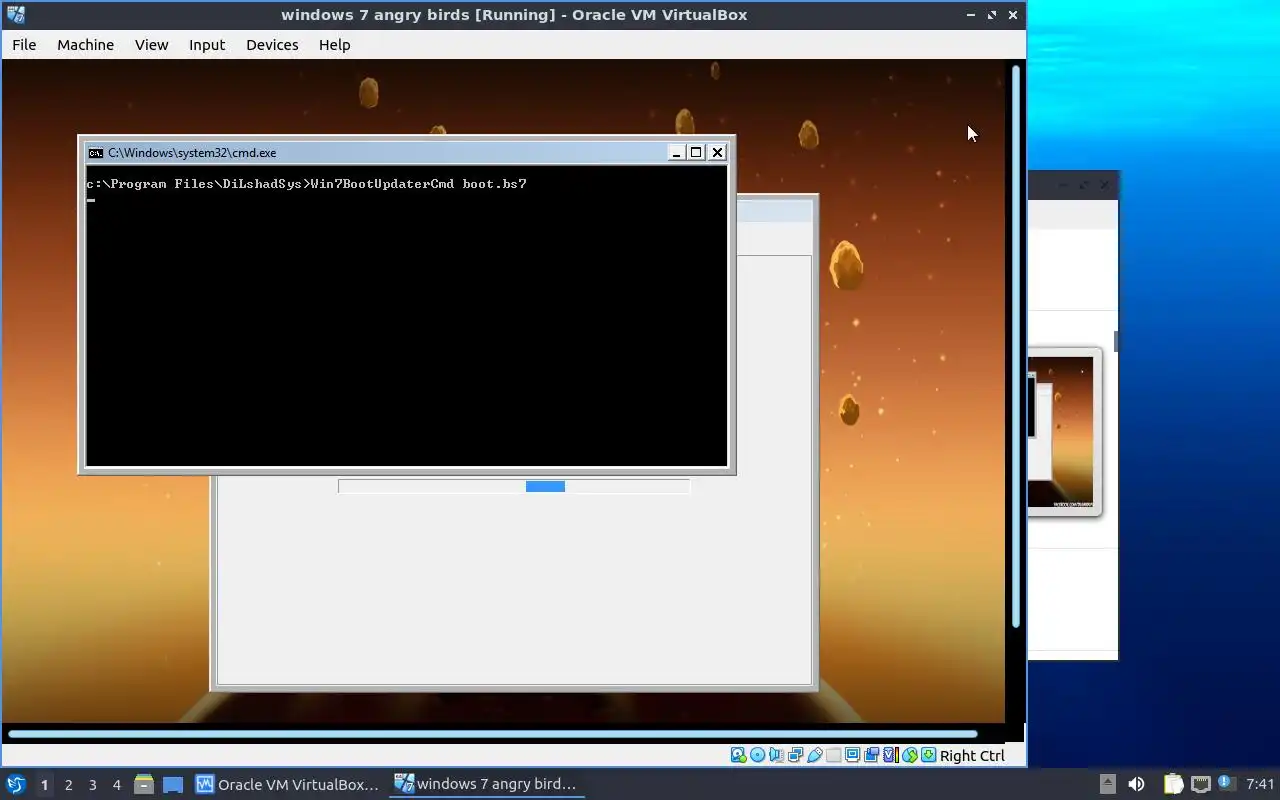
Task: Click the USB devices status icon
Action: [815, 755]
